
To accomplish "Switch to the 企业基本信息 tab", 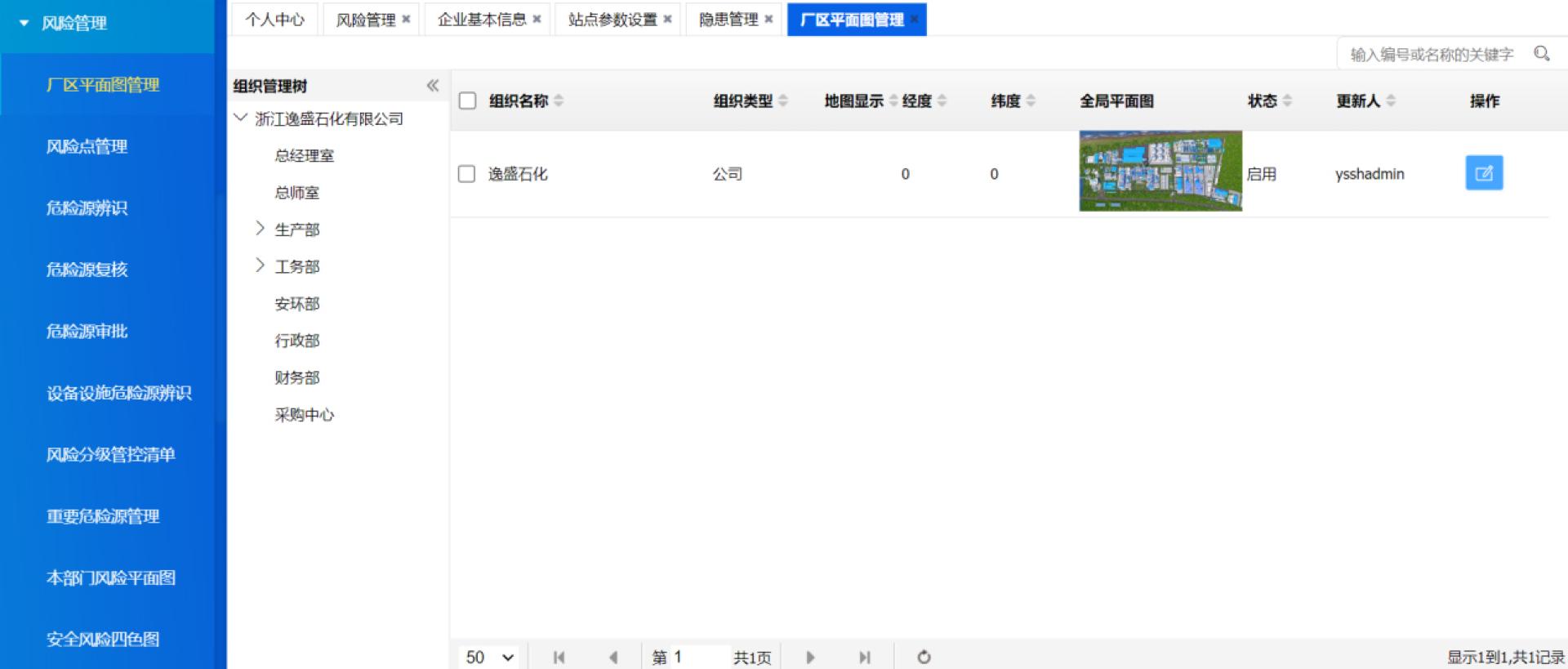I will pyautogui.click(x=482, y=20).
